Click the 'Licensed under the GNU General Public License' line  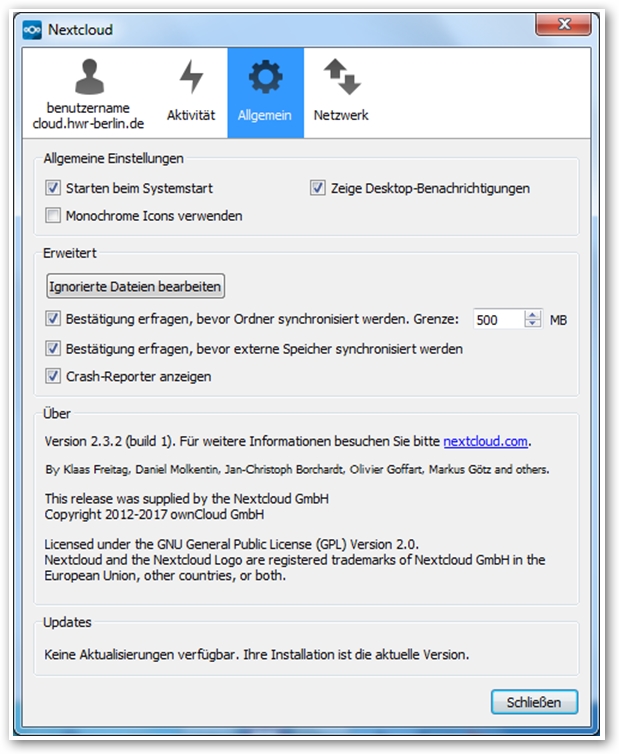pyautogui.click(x=231, y=544)
